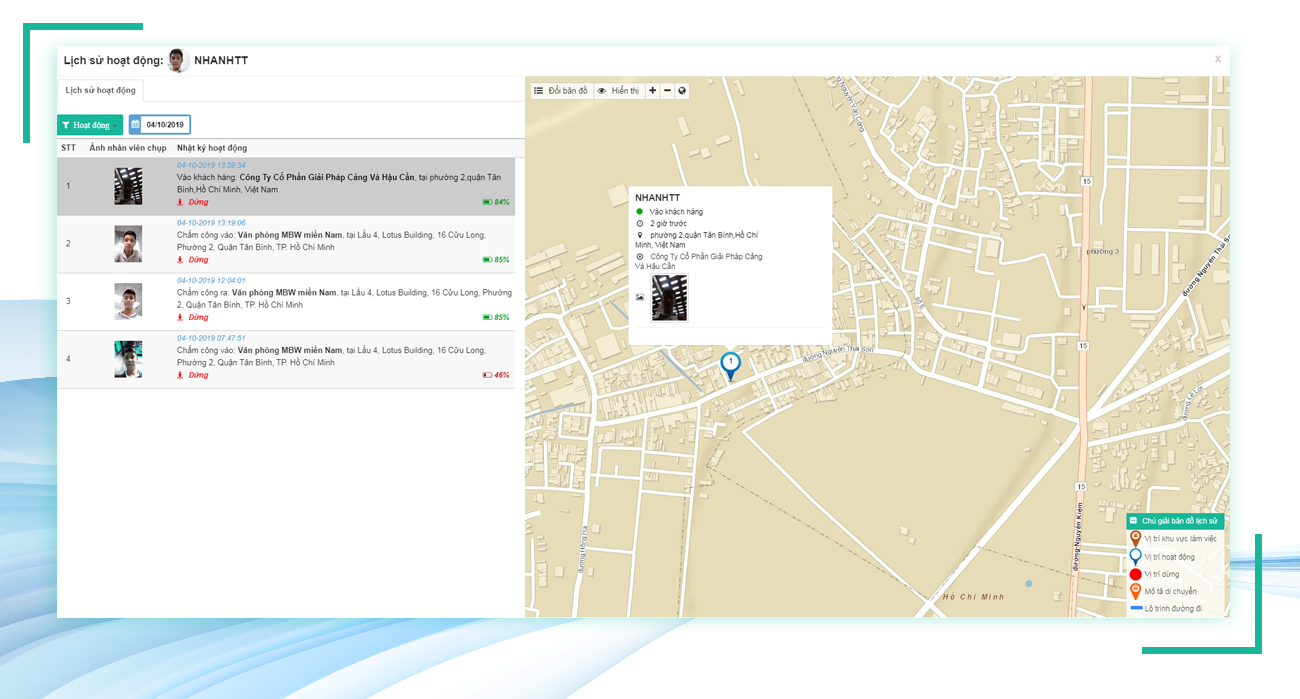Click timestamp '04-10-2019 12:04:01'
The height and width of the screenshot is (699, 1300).
click(x=211, y=281)
